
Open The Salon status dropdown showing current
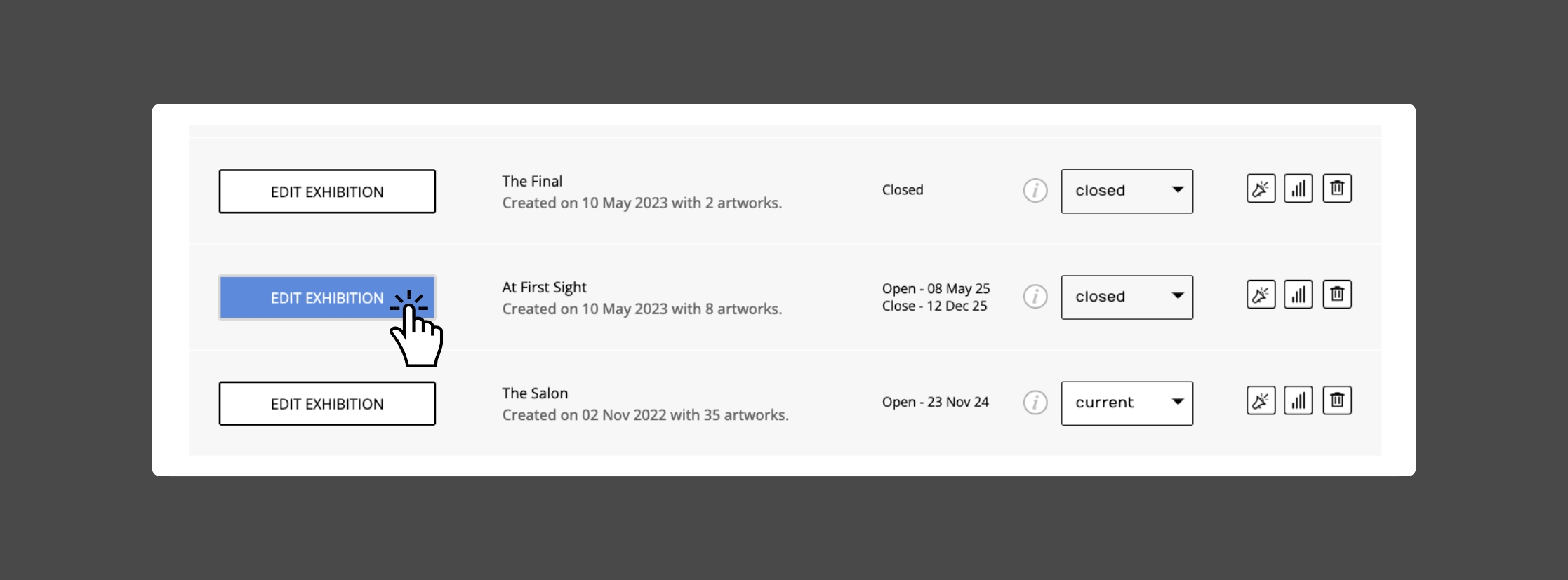[1127, 403]
